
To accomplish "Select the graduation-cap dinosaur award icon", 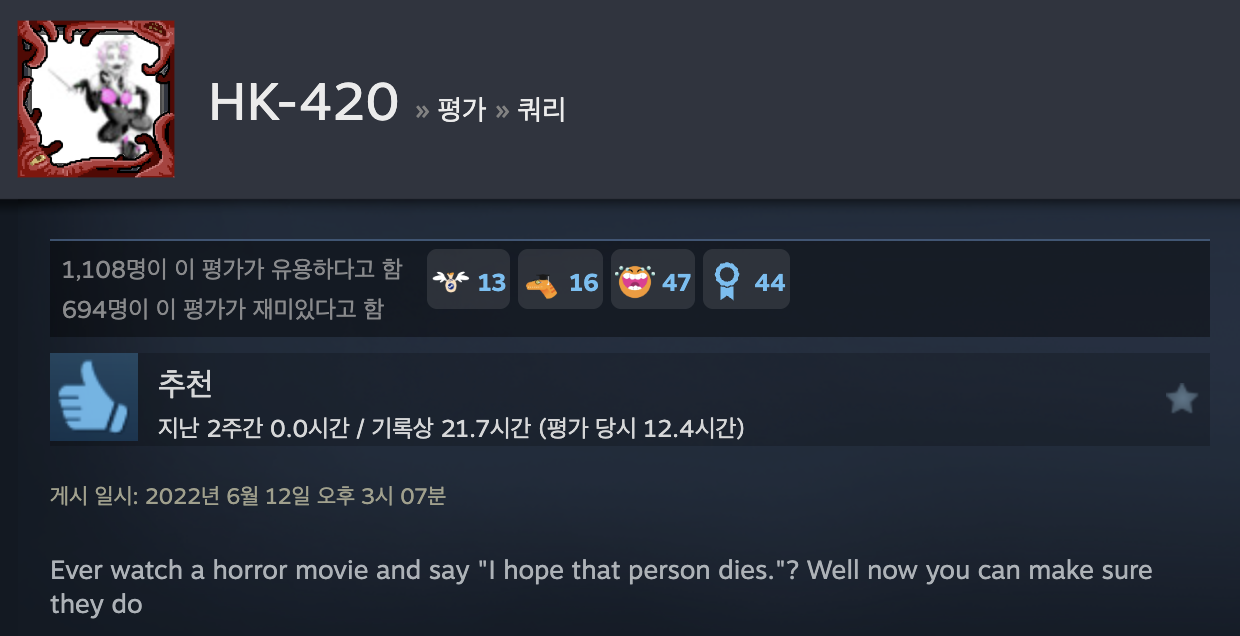I will click(543, 283).
